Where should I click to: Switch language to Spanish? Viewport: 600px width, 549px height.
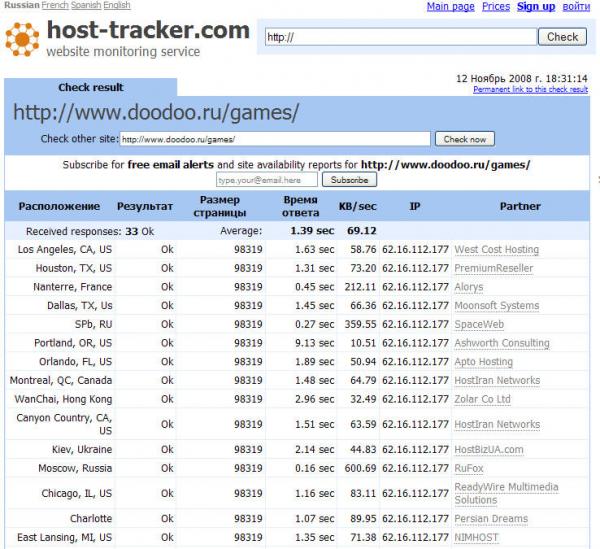click(86, 5)
